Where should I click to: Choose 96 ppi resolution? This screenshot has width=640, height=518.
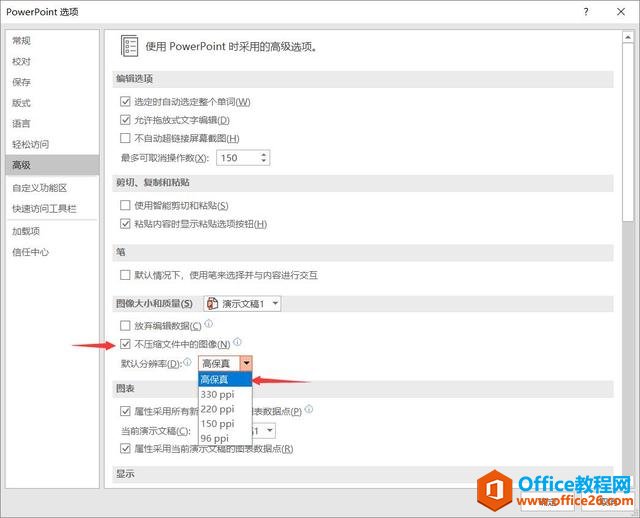[x=225, y=438]
